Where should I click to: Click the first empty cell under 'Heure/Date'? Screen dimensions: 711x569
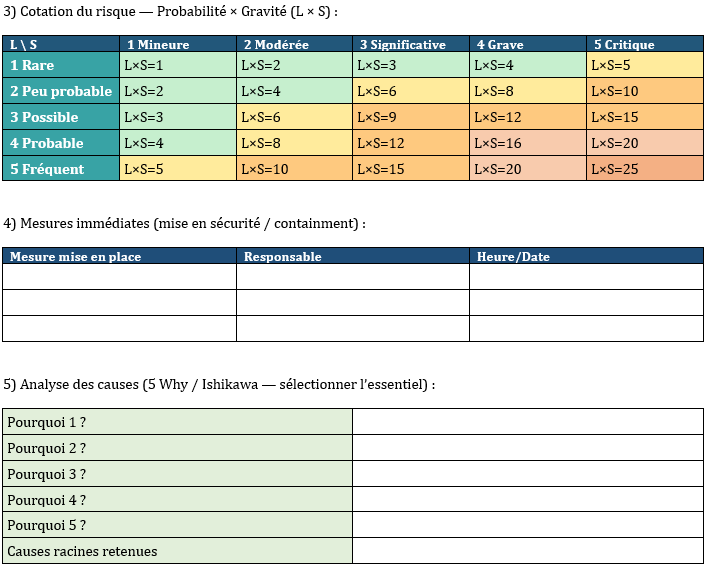pyautogui.click(x=586, y=277)
